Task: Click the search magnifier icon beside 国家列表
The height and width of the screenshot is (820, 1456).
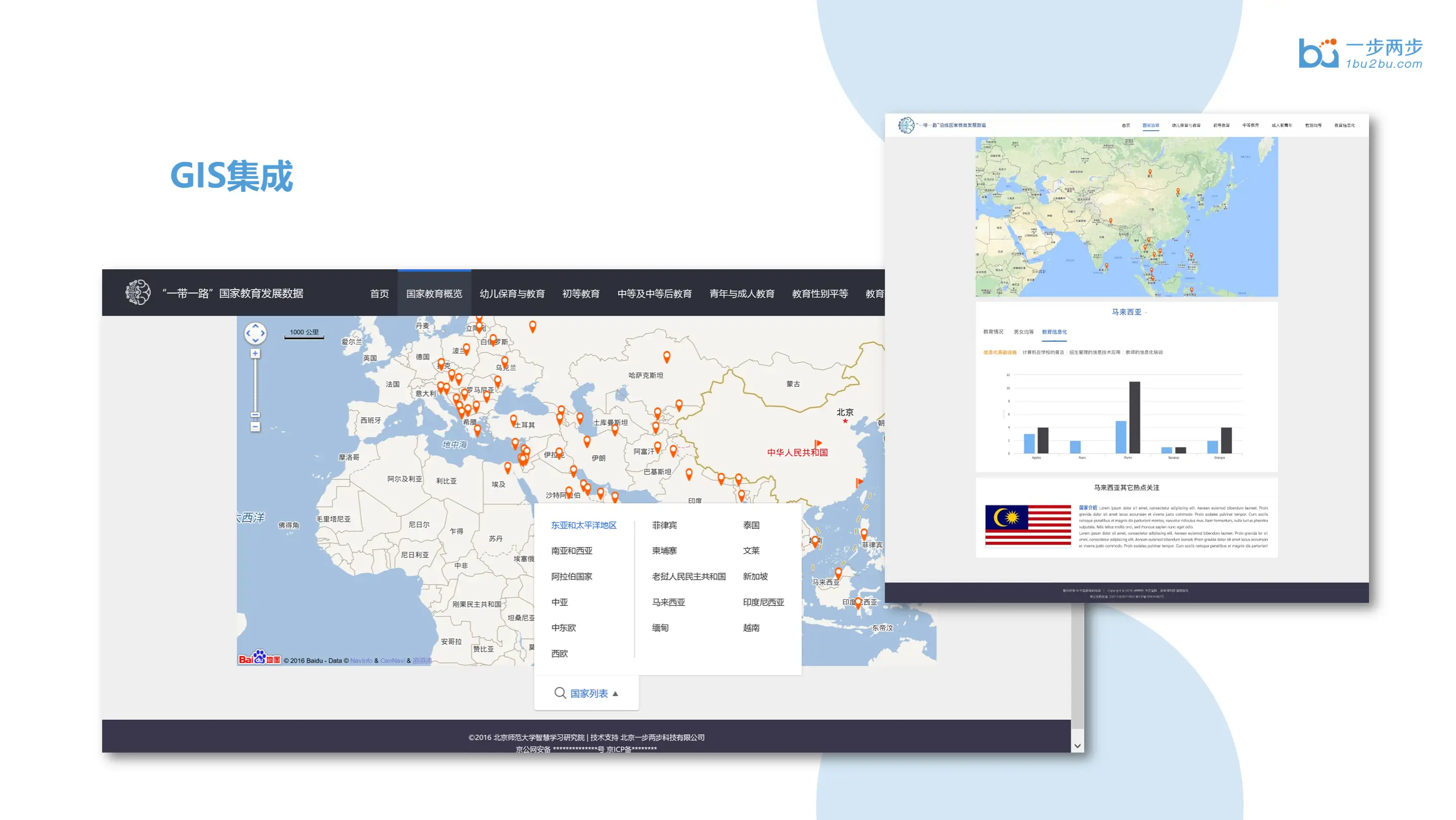Action: pos(560,693)
